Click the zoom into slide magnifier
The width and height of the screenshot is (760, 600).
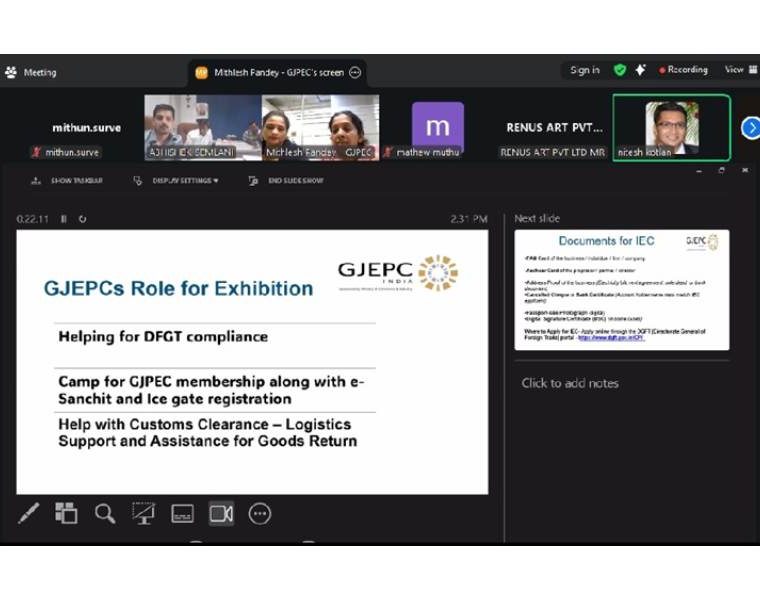pyautogui.click(x=105, y=514)
